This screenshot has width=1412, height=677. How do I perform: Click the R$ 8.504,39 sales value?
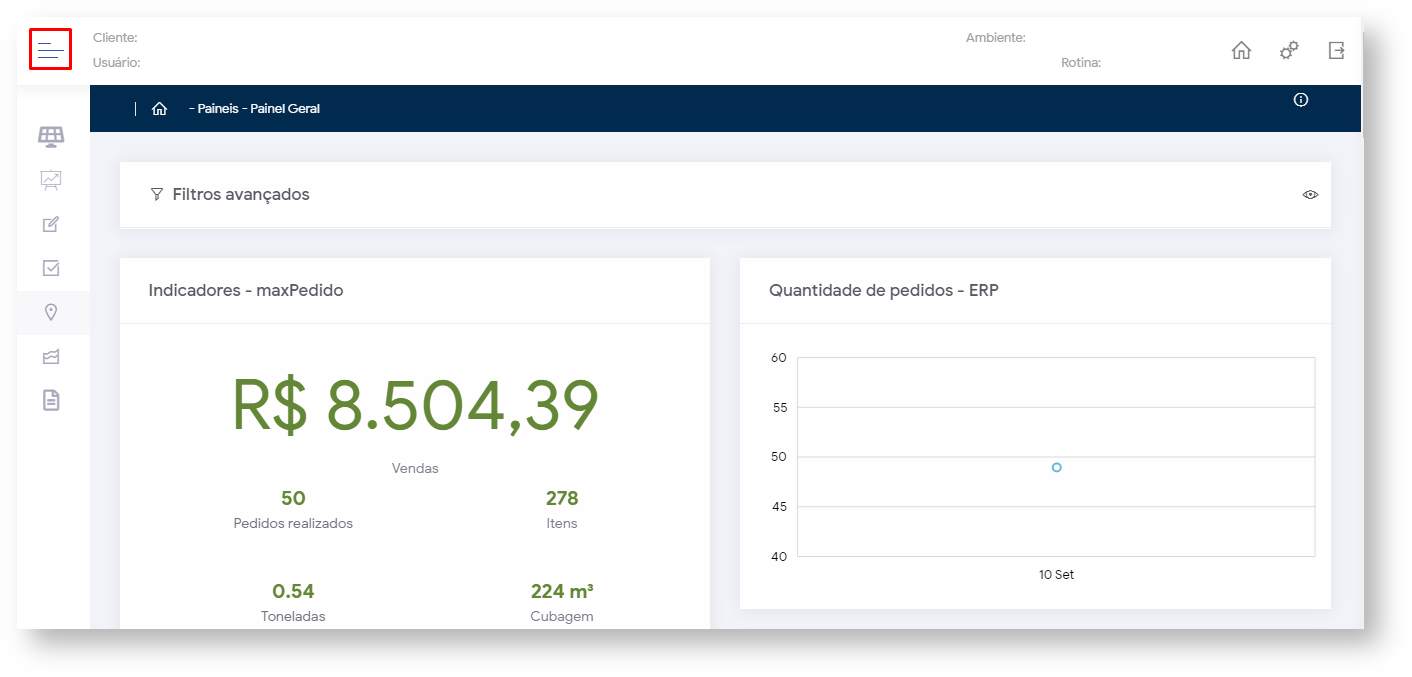(x=415, y=407)
